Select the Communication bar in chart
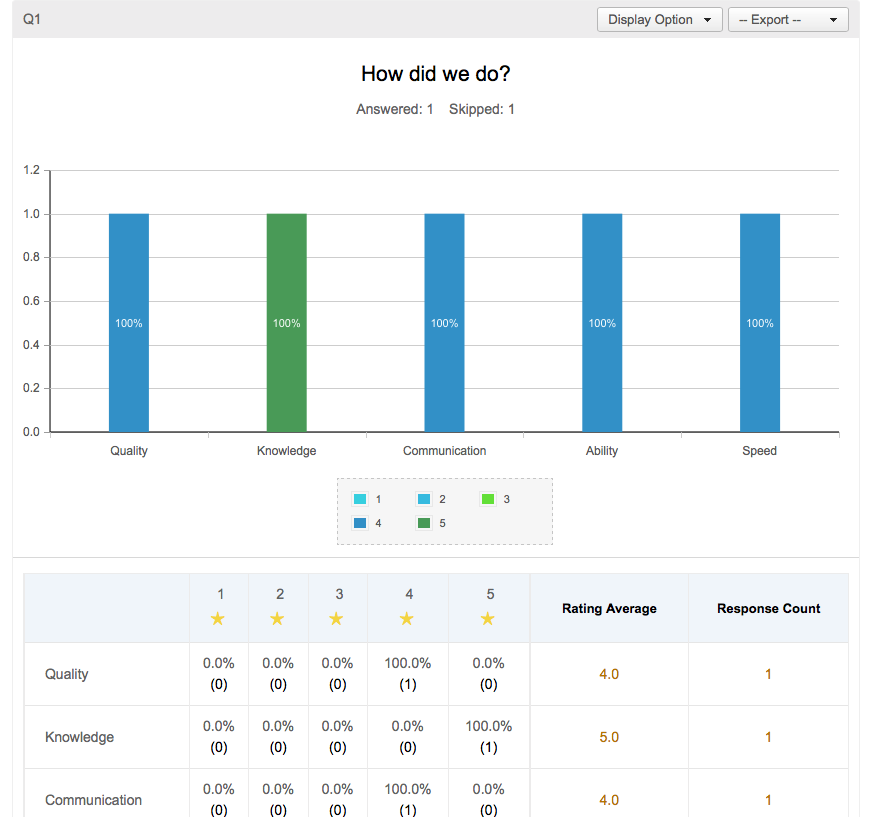The width and height of the screenshot is (870, 817). (444, 322)
